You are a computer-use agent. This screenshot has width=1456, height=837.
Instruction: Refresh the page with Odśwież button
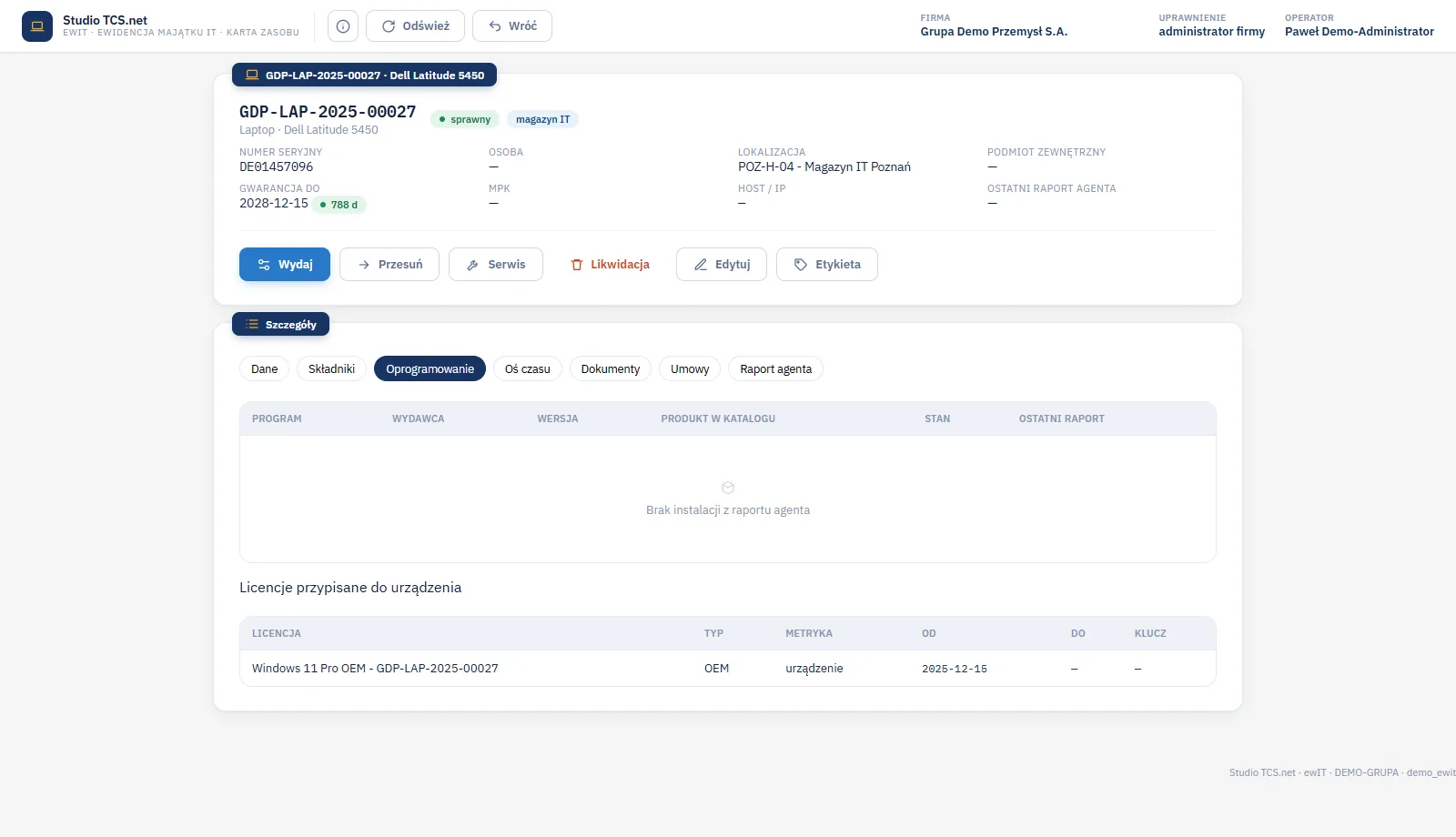pyautogui.click(x=415, y=26)
